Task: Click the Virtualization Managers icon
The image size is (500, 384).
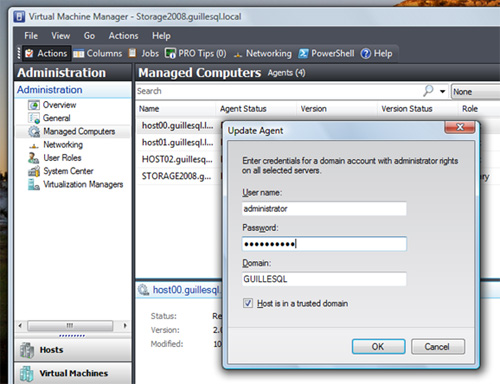Action: click(34, 185)
